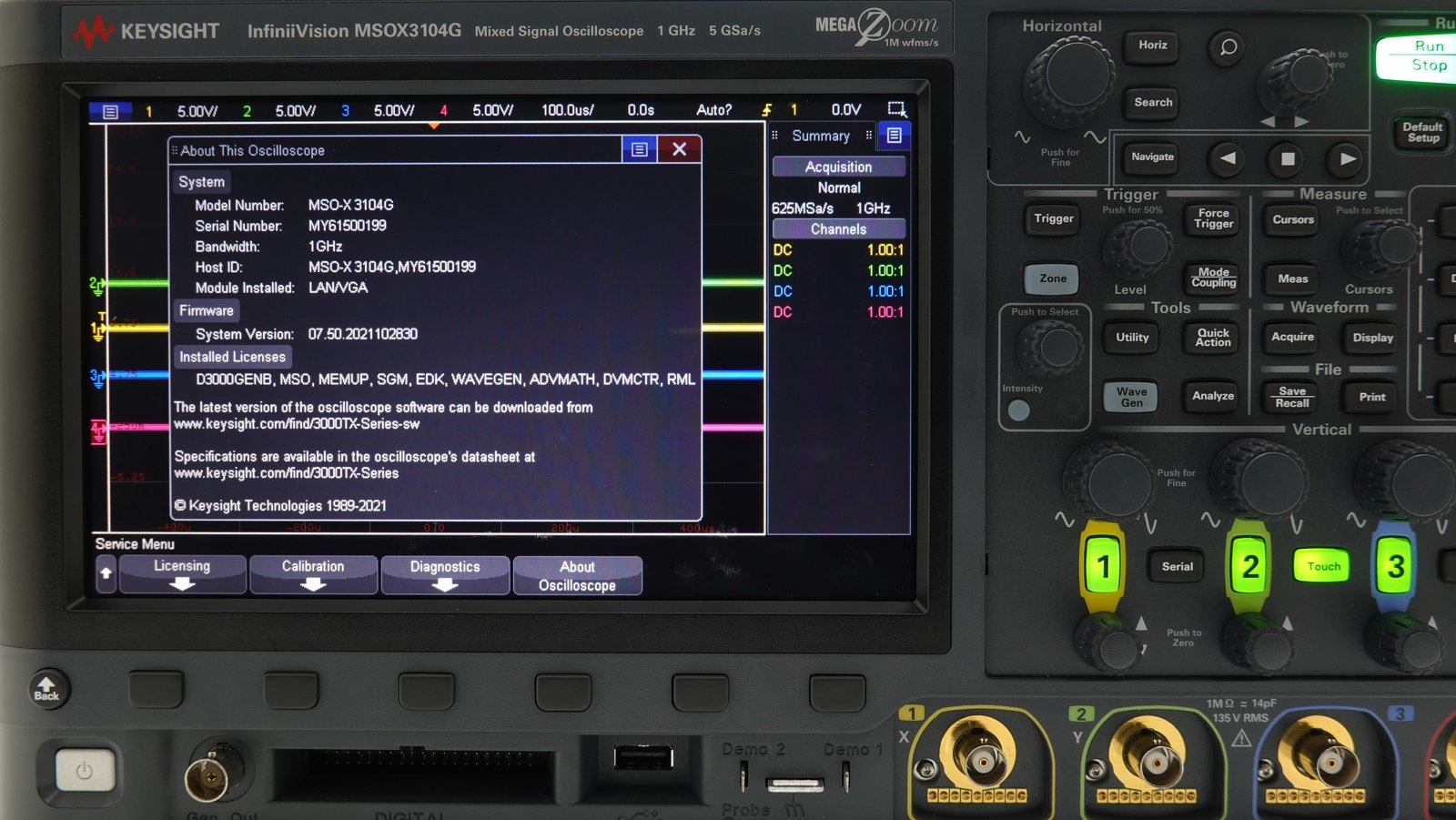
Task: Toggle the Zone trigger button
Action: (1053, 278)
